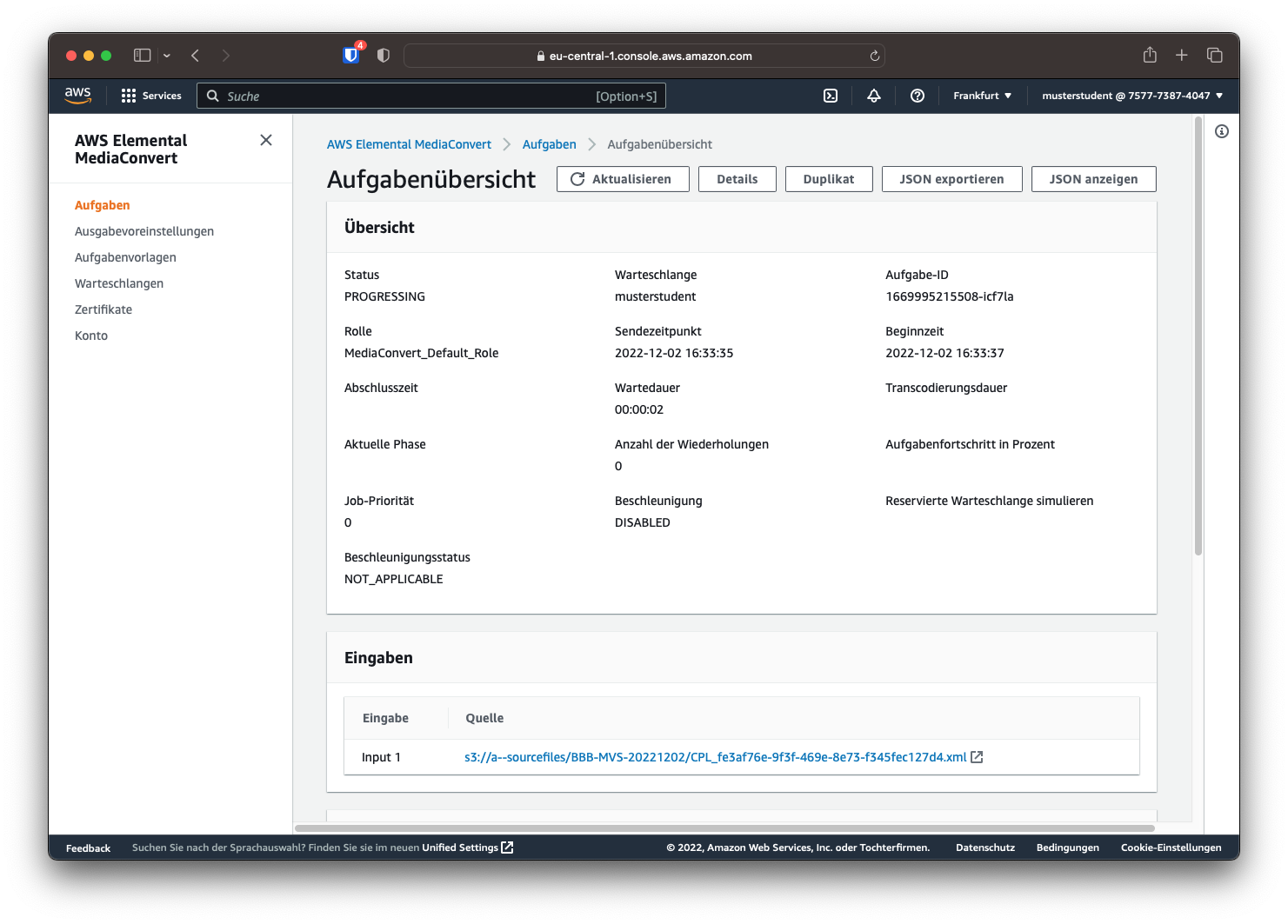Open Datenschutz footer link
1288x924 pixels.
(x=985, y=848)
